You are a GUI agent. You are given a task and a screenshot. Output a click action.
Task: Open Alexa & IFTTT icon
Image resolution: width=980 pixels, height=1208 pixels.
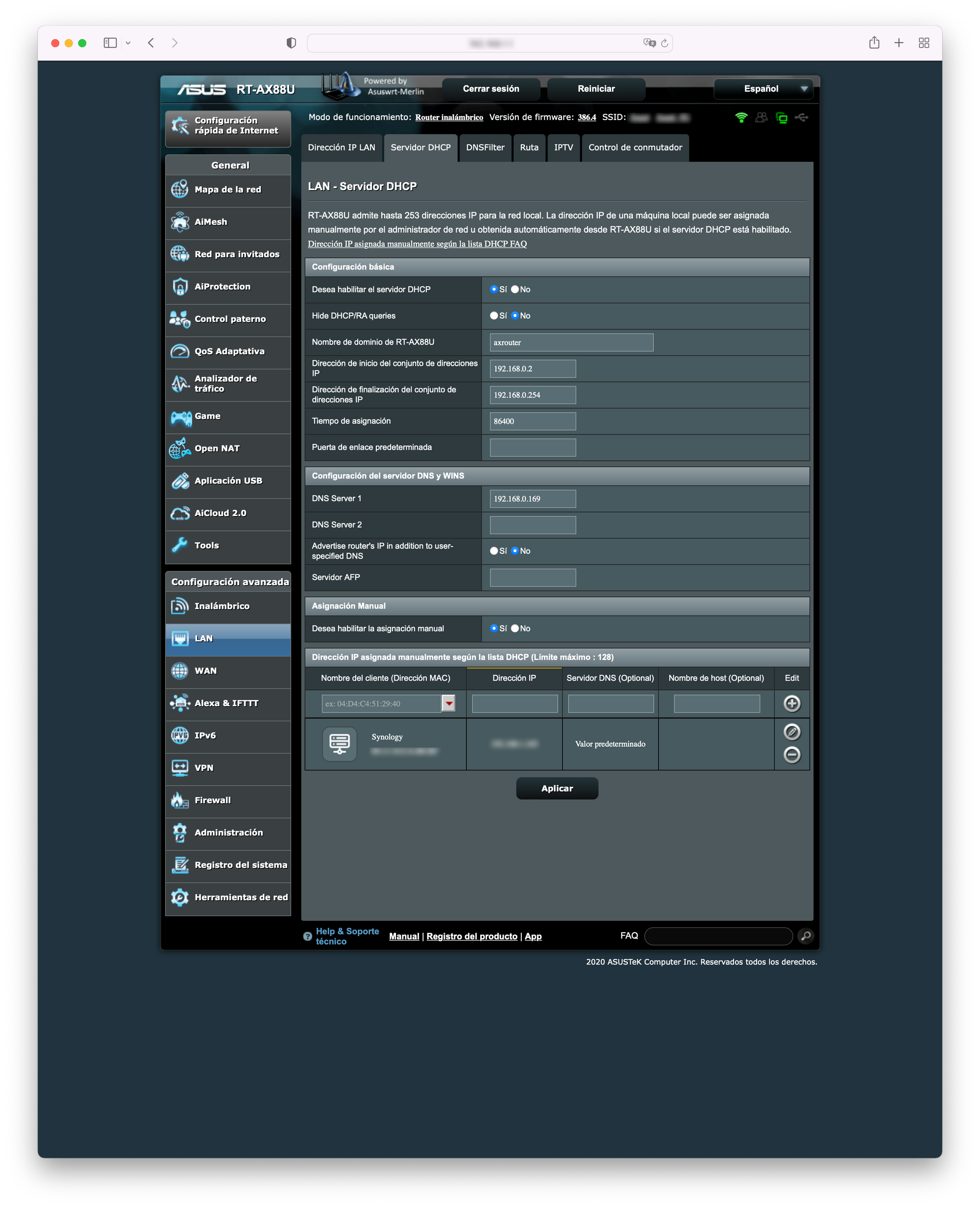(179, 703)
